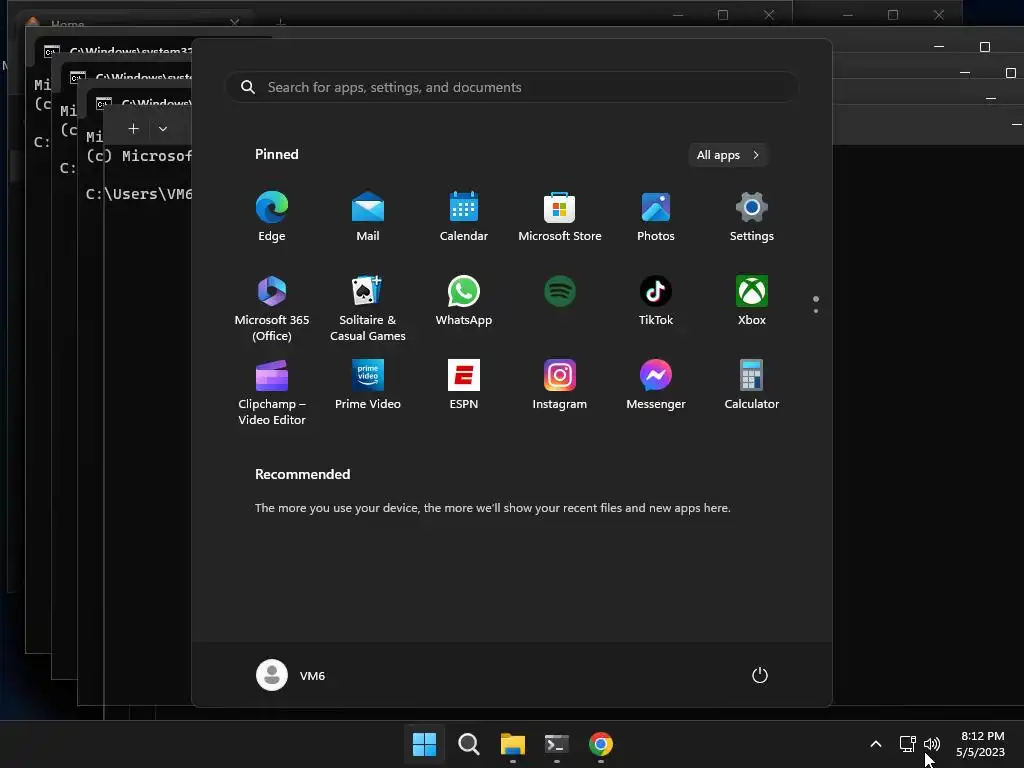Open the volume tray icon
This screenshot has width=1024, height=768.
932,744
